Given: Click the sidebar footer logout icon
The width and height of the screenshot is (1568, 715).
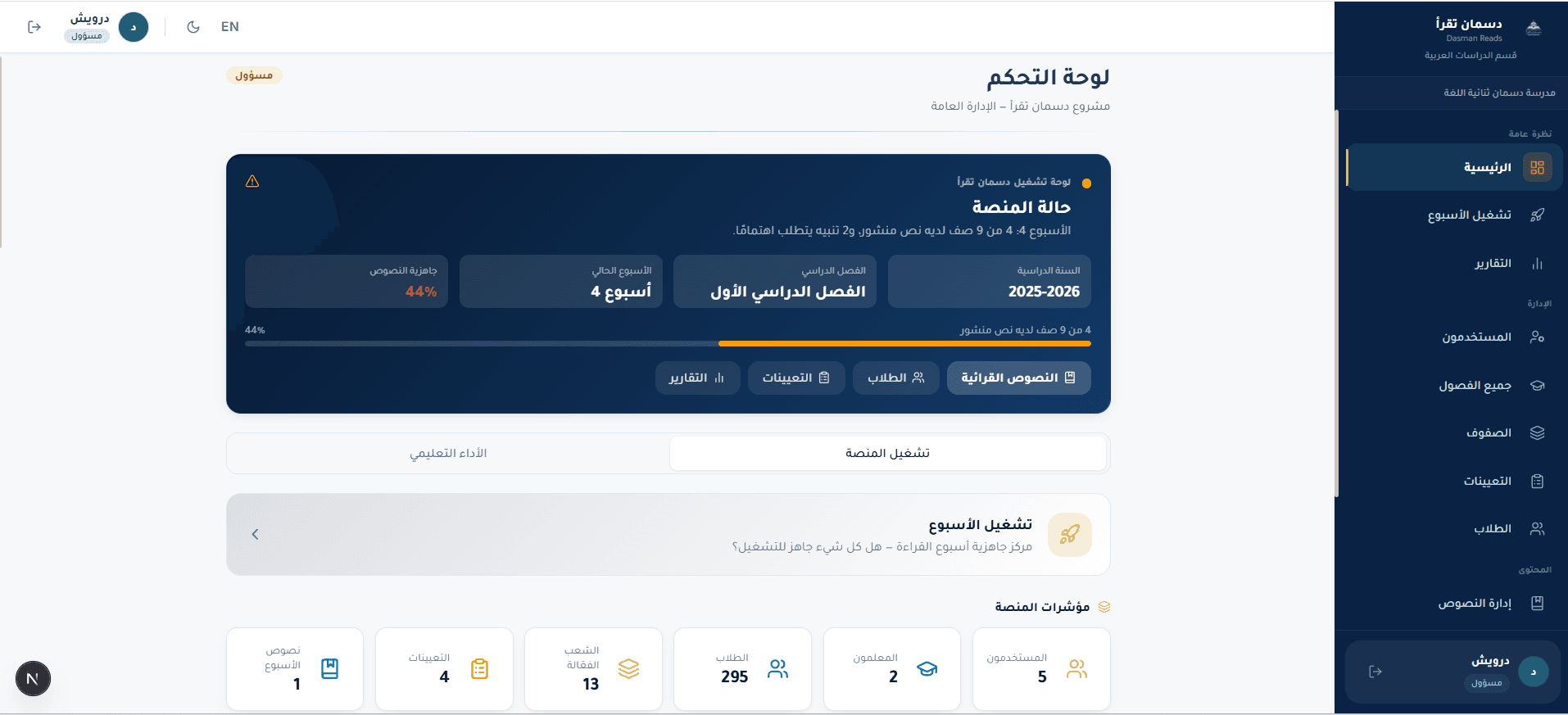Looking at the screenshot, I should [1375, 672].
